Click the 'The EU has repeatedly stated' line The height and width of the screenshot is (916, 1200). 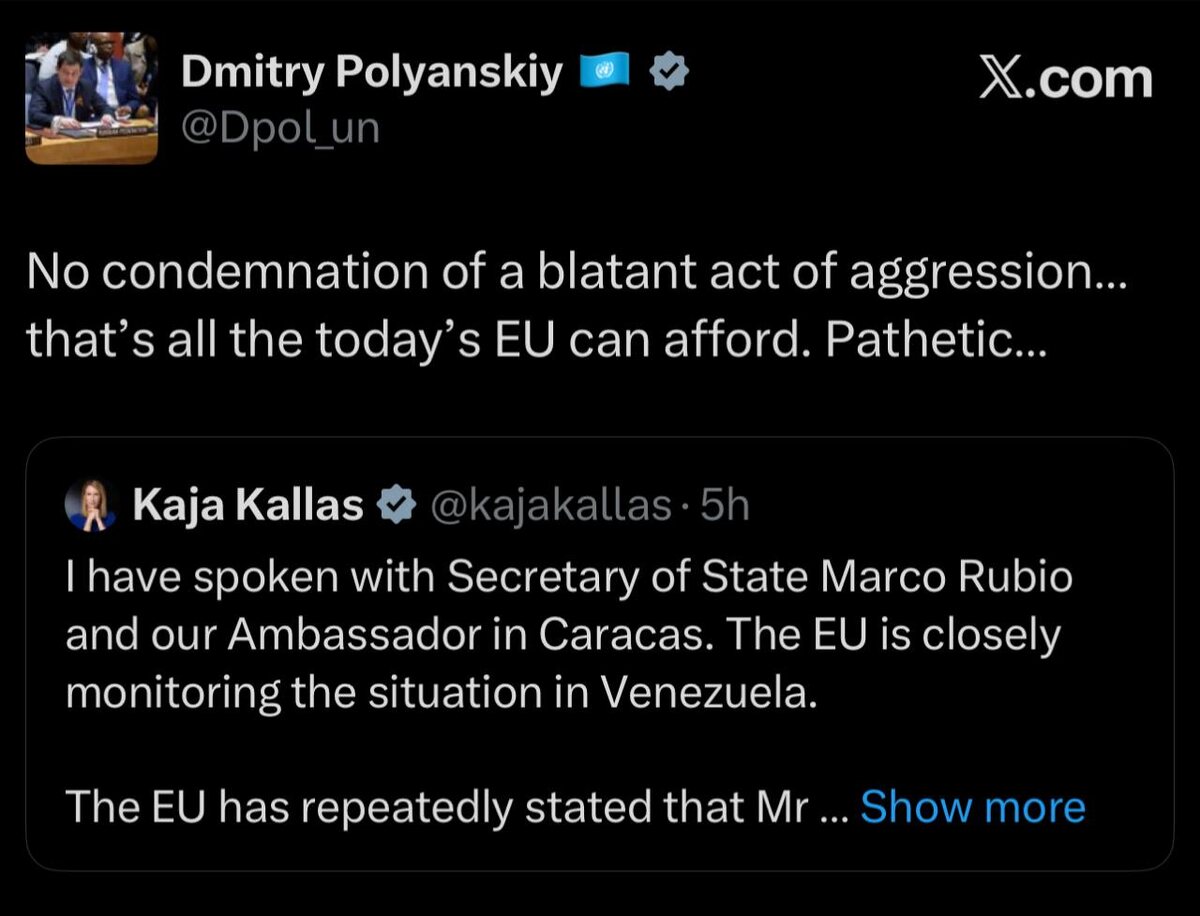click(435, 807)
